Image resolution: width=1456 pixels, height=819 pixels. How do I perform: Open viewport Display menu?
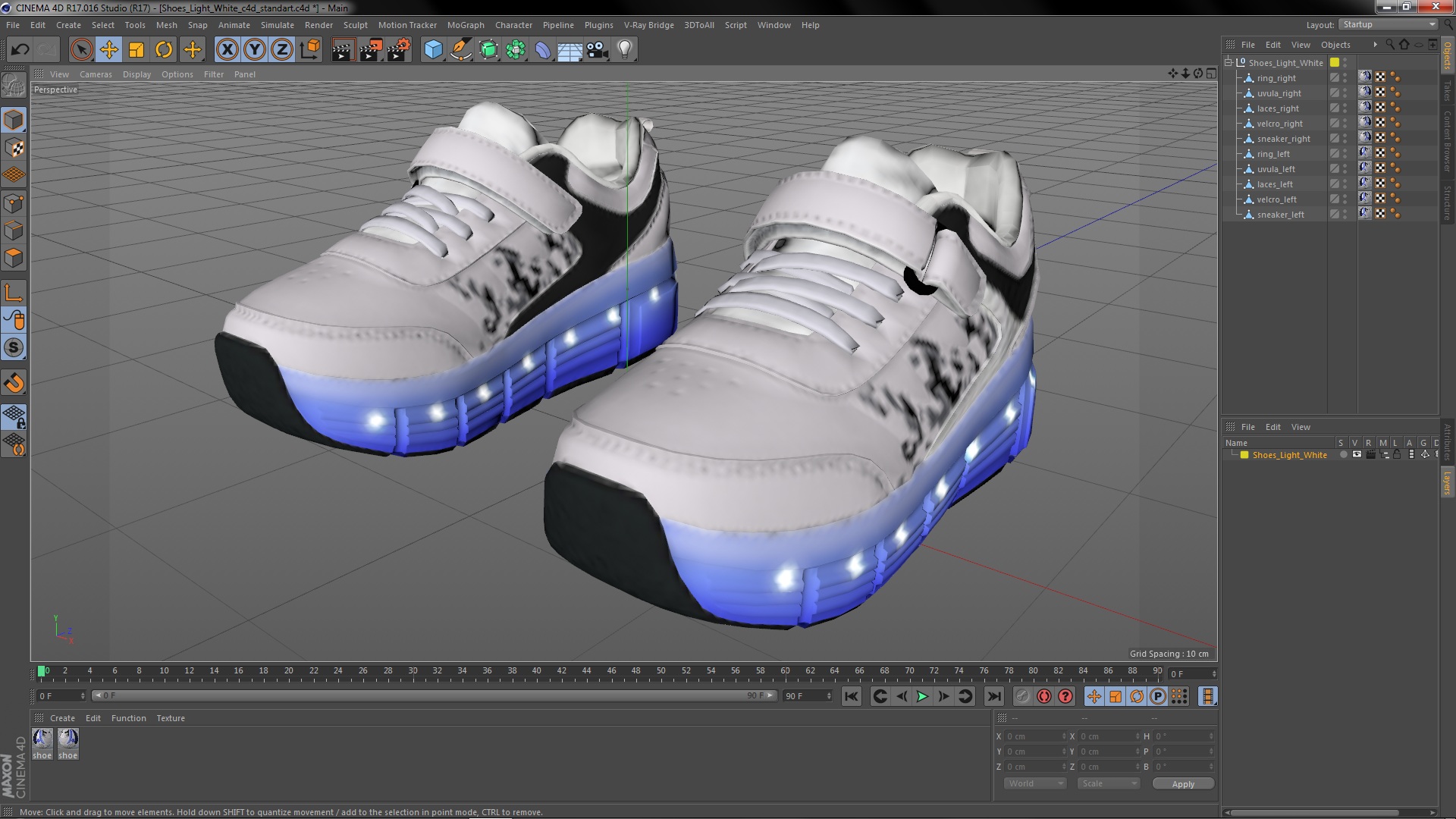(x=136, y=74)
